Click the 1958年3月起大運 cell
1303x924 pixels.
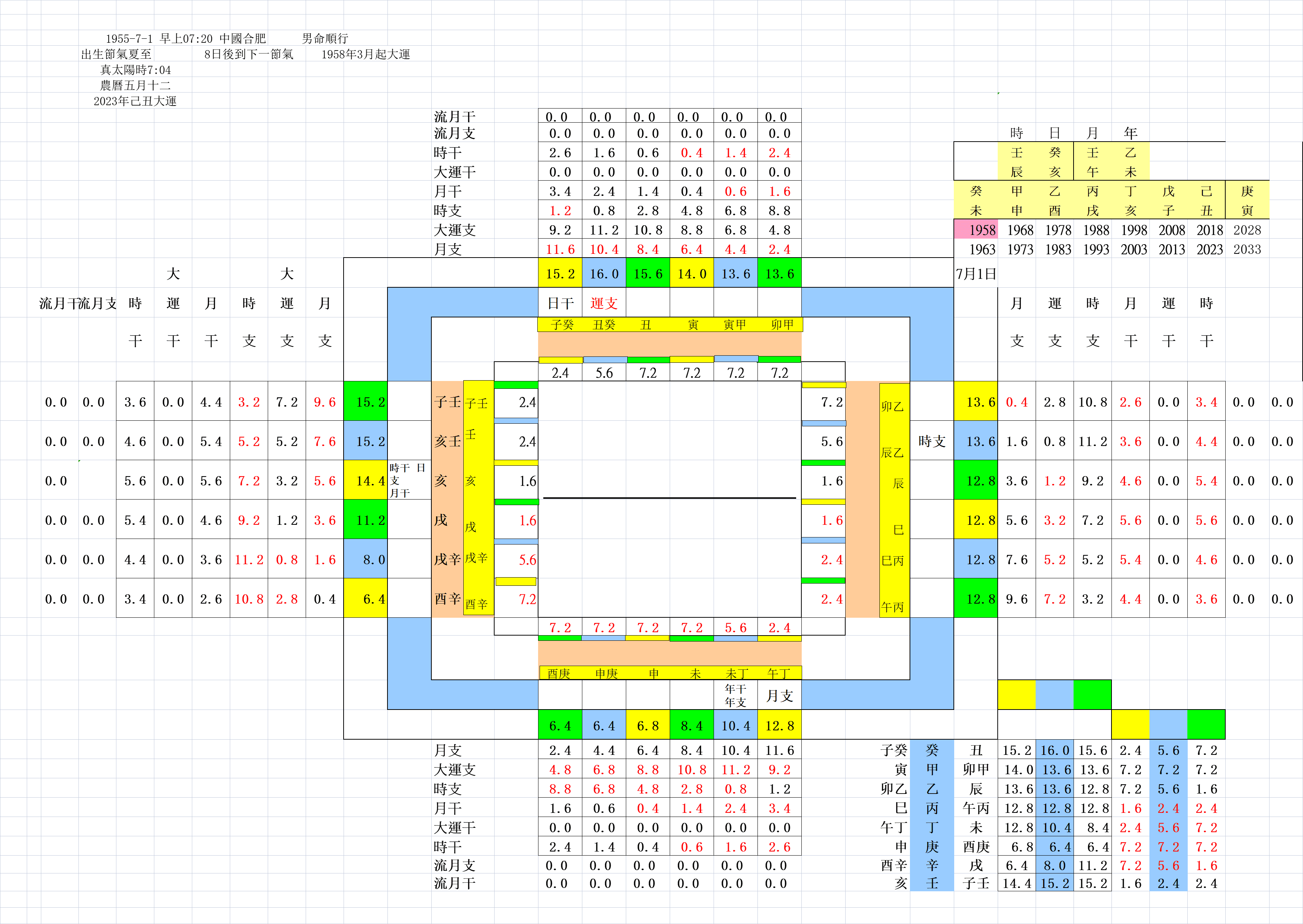366,54
